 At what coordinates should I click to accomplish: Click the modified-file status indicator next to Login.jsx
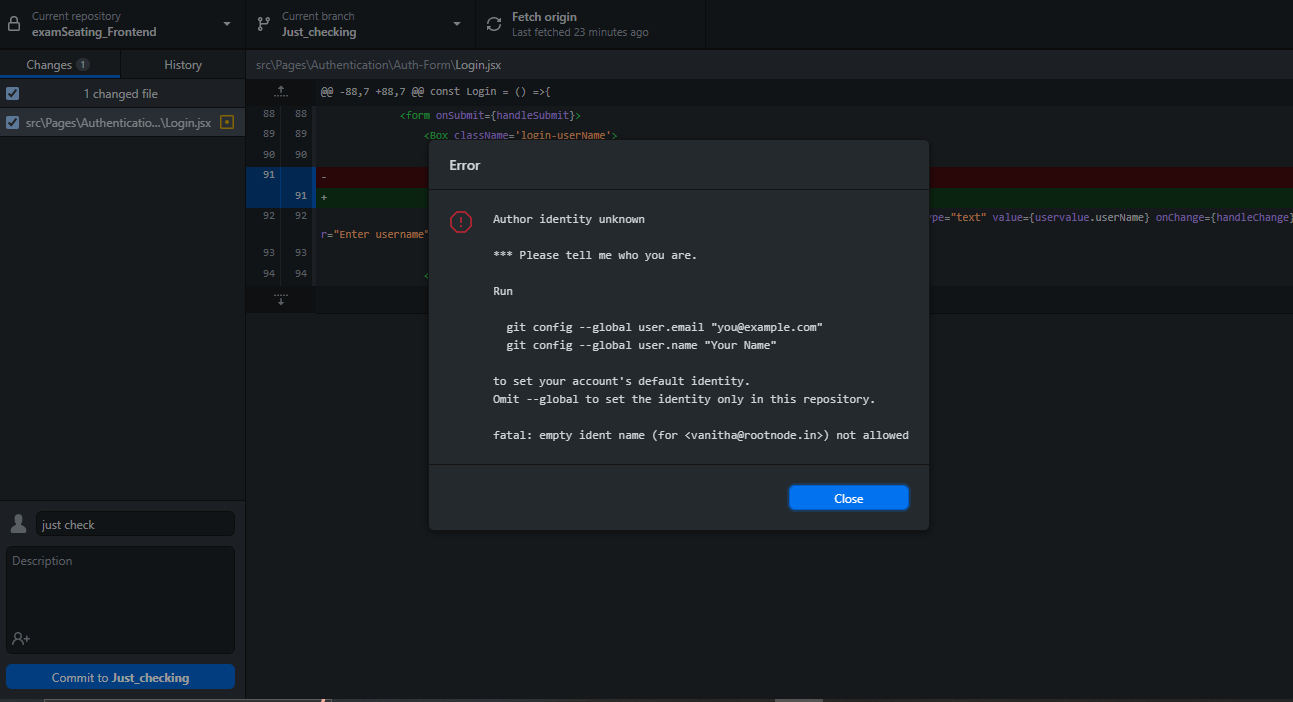point(227,121)
